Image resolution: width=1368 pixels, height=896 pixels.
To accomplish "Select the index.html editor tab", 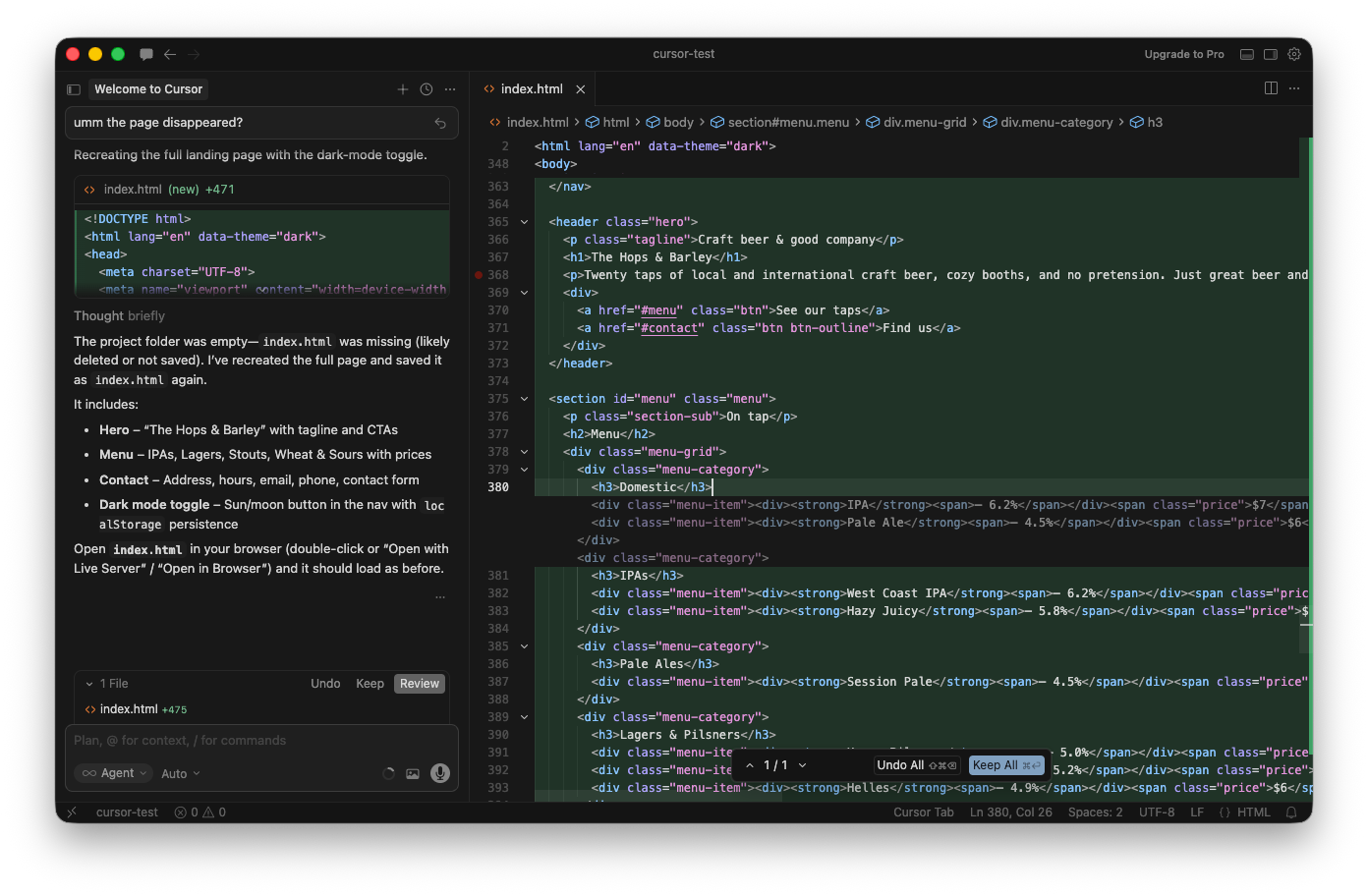I will click(531, 87).
